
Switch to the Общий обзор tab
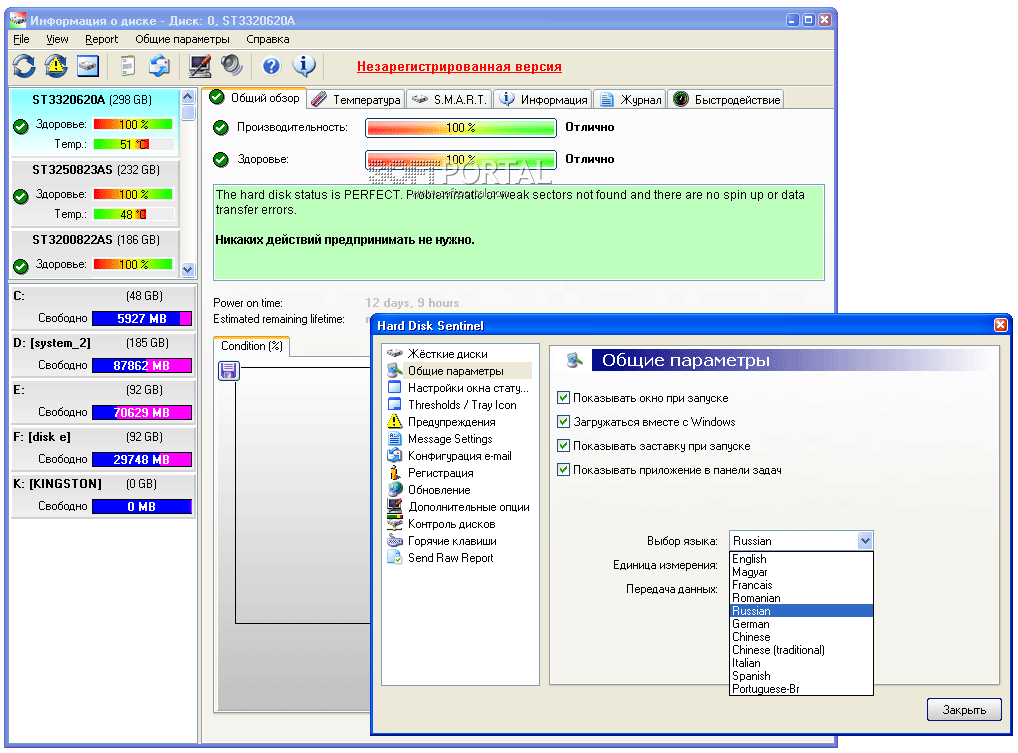tap(254, 98)
